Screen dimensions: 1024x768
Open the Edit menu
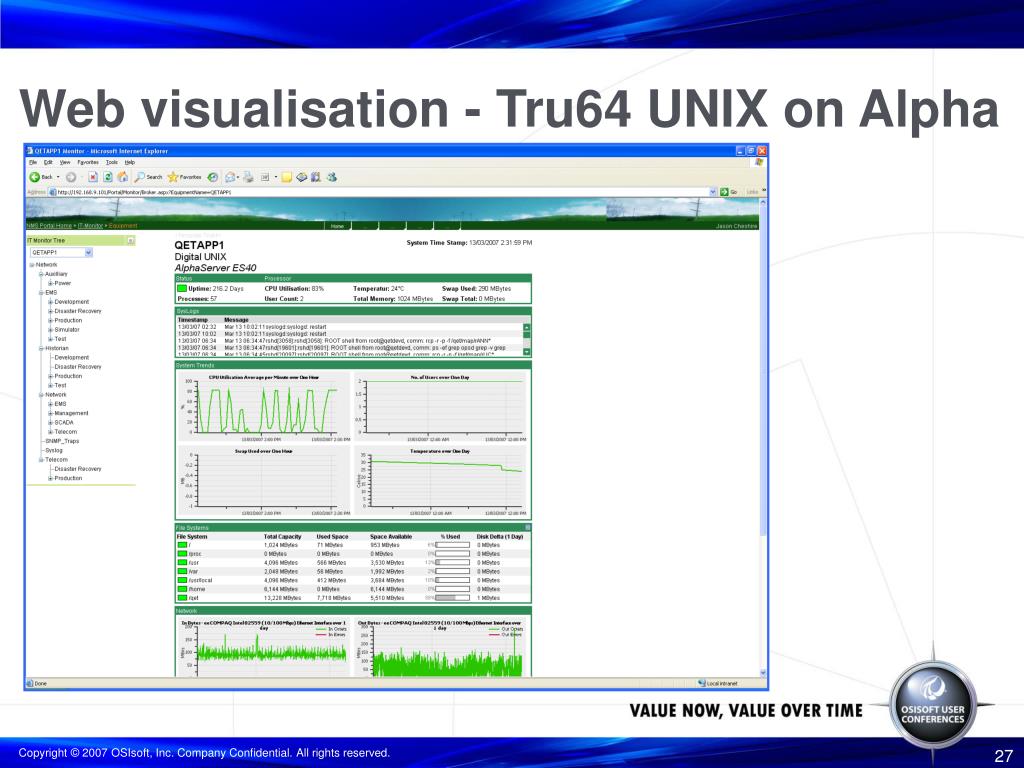click(x=48, y=162)
